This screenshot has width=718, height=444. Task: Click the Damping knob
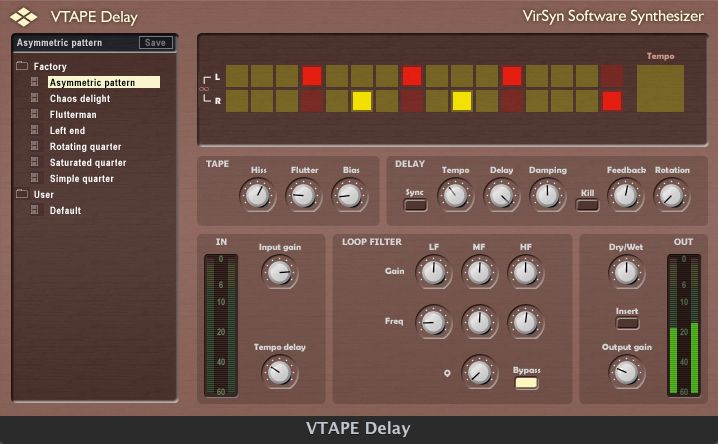547,195
